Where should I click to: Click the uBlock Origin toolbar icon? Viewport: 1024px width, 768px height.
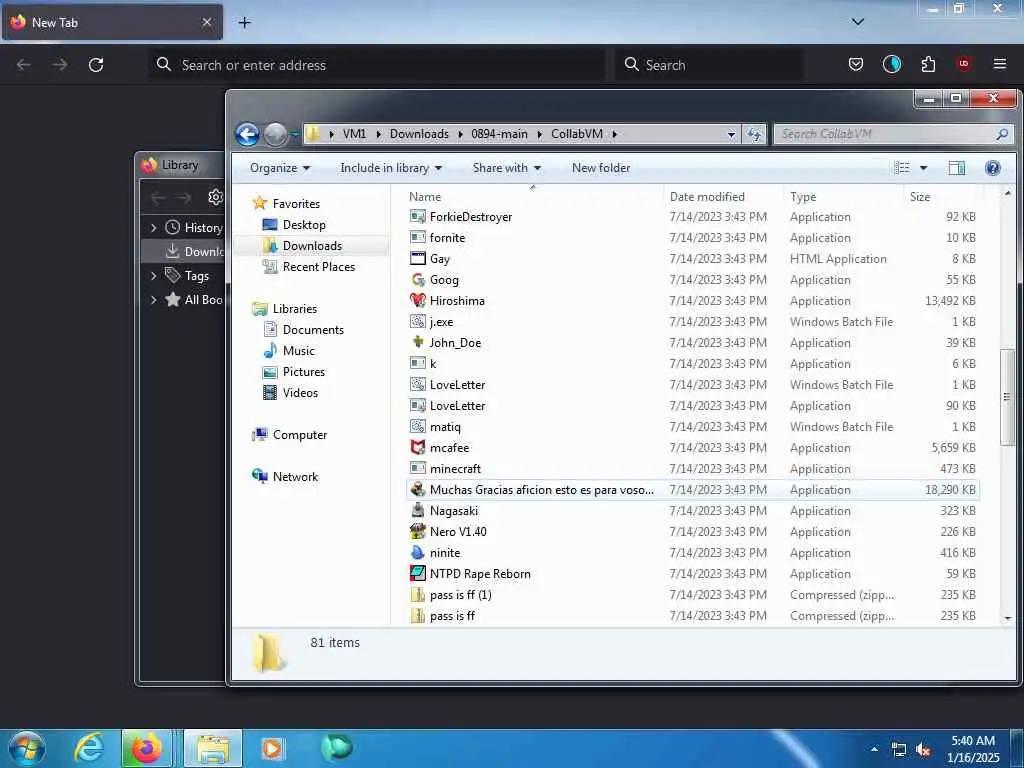pos(964,64)
